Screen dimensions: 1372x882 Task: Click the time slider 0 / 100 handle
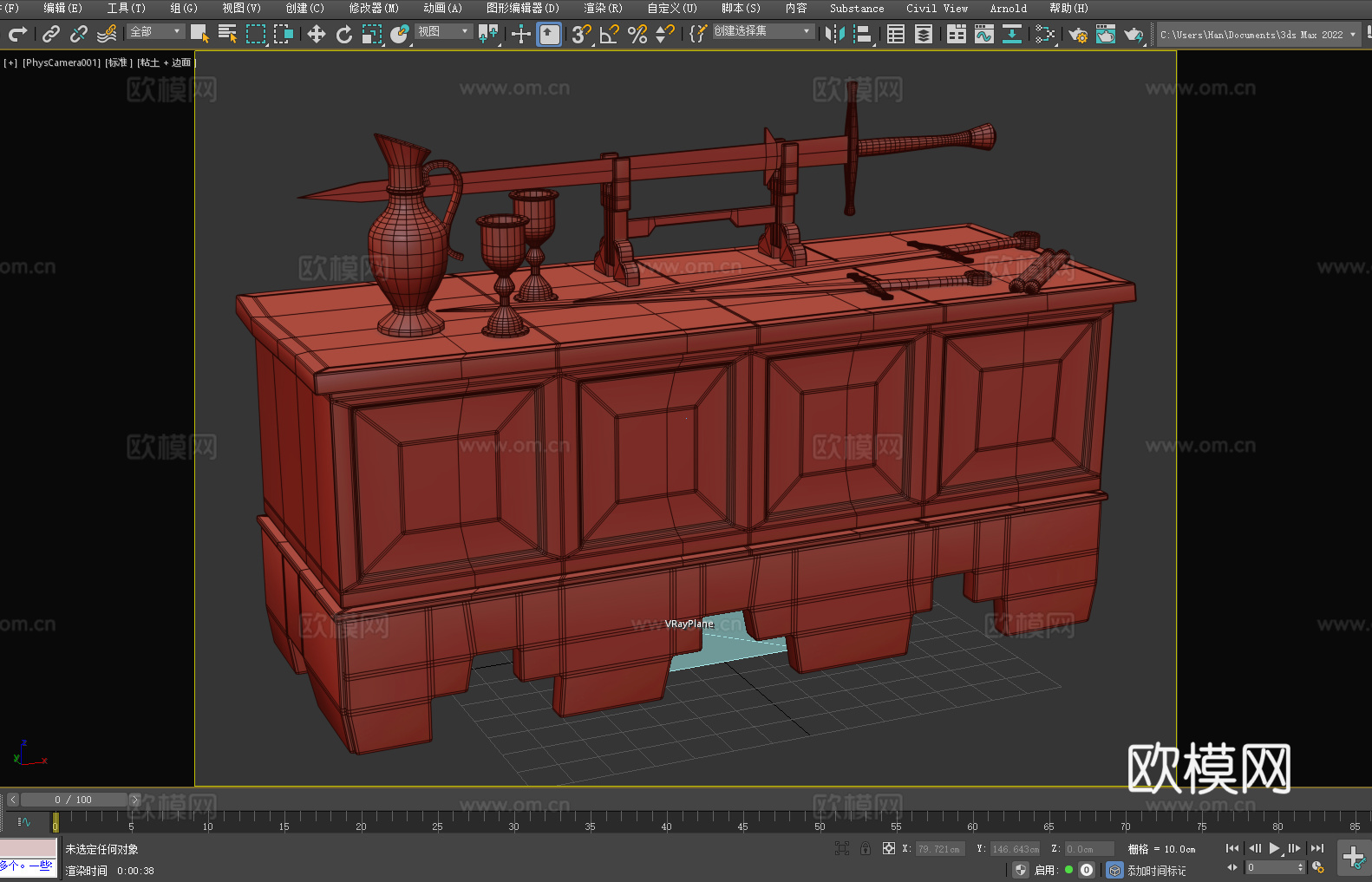73,800
